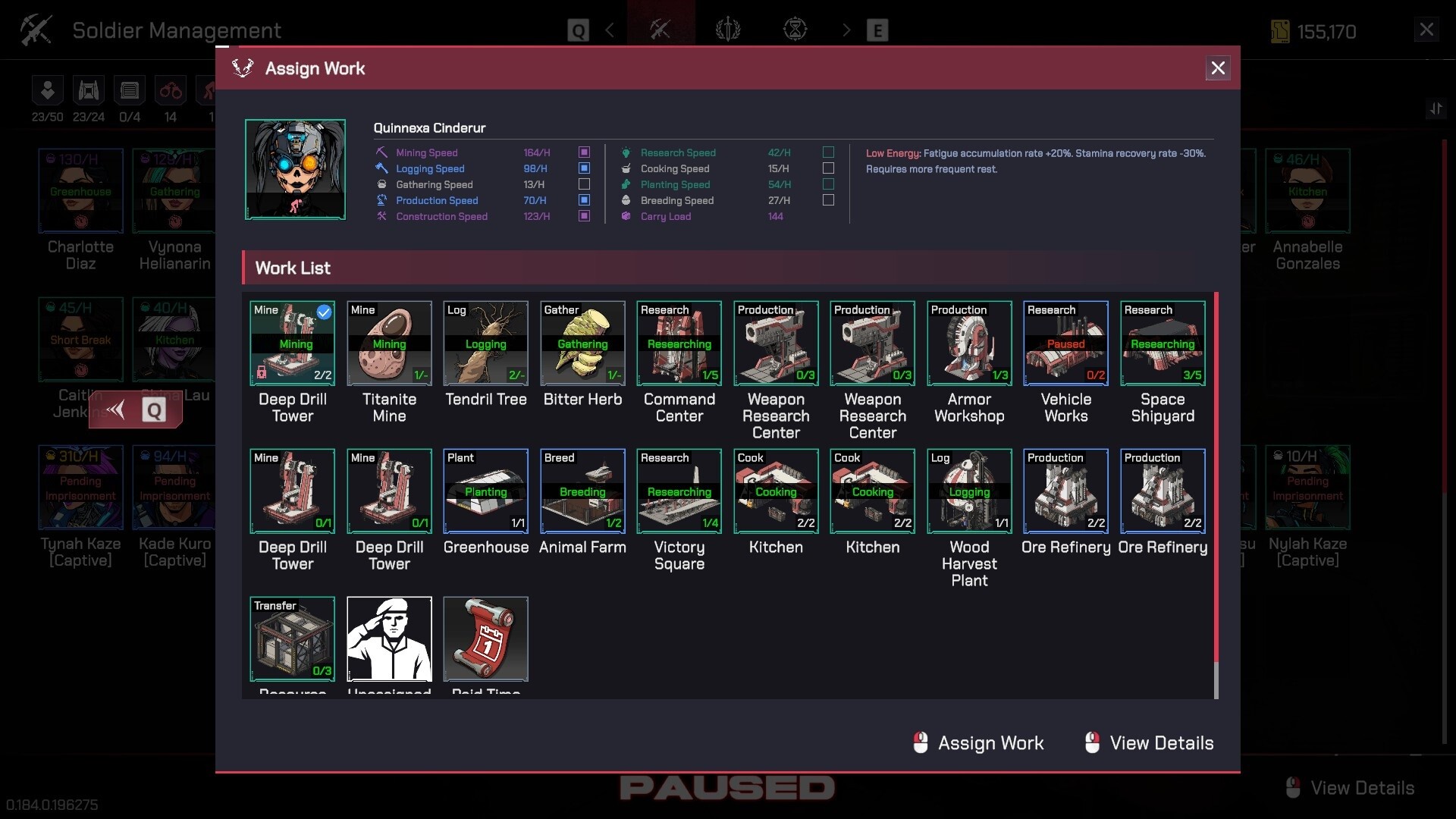Click the second Weapon Research Center tile
Image resolution: width=1456 pixels, height=819 pixels.
pos(872,344)
